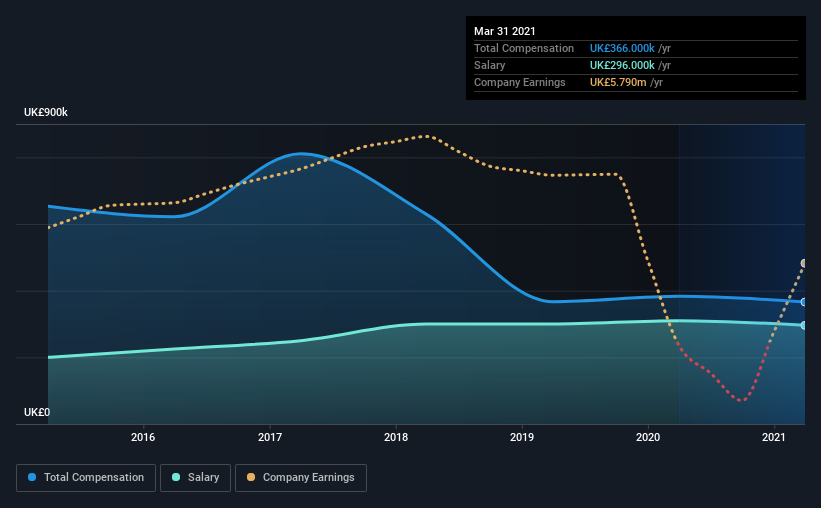Click the orange Company Earnings endpoint marker
This screenshot has height=508, width=821.
click(x=803, y=263)
